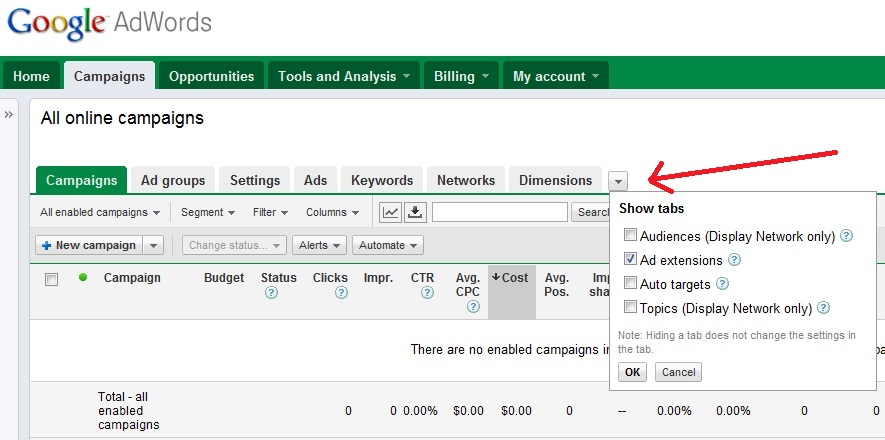Sort by the Avg. Pos. column header
Viewport: 885px width, 440px height.
pyautogui.click(x=557, y=285)
